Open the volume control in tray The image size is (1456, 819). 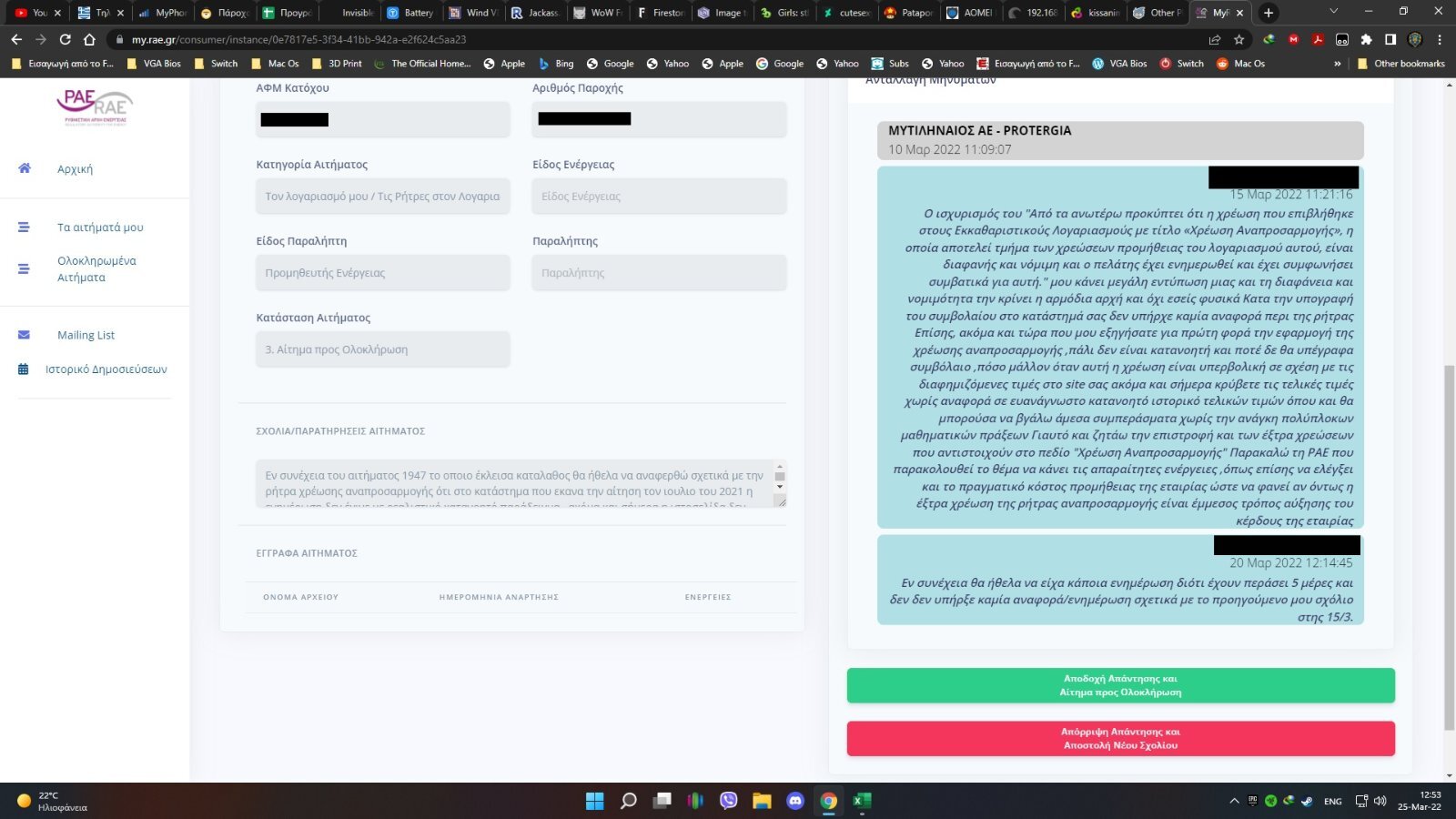pos(1380,801)
